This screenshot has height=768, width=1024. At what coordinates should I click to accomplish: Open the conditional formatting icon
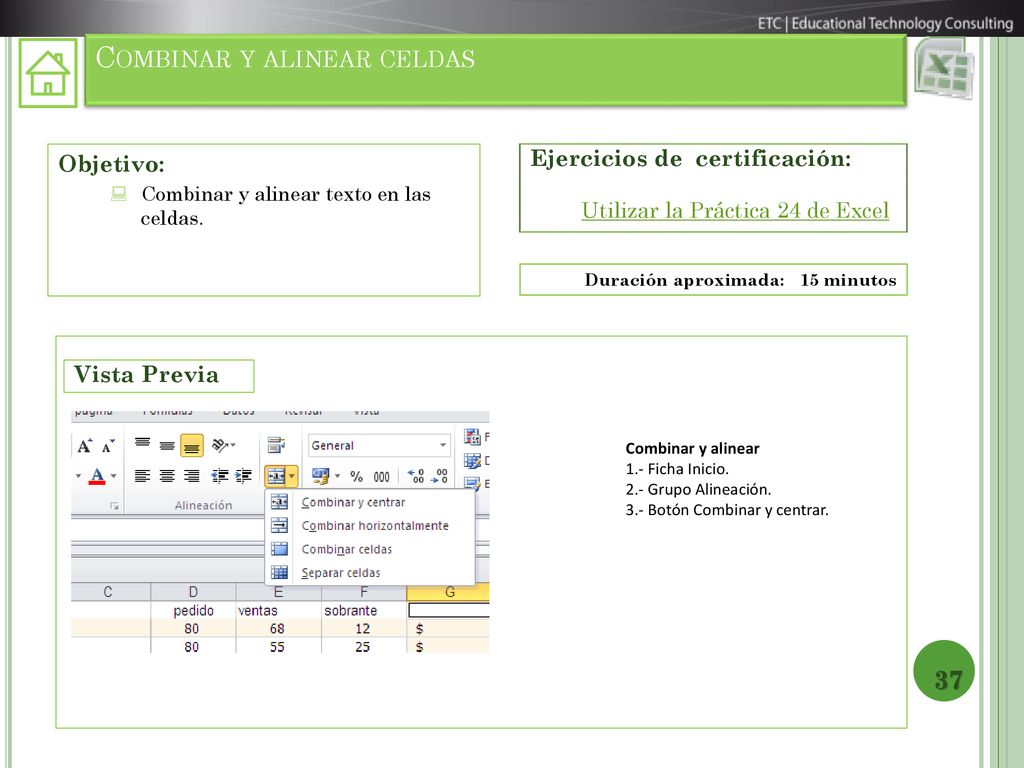(x=472, y=436)
